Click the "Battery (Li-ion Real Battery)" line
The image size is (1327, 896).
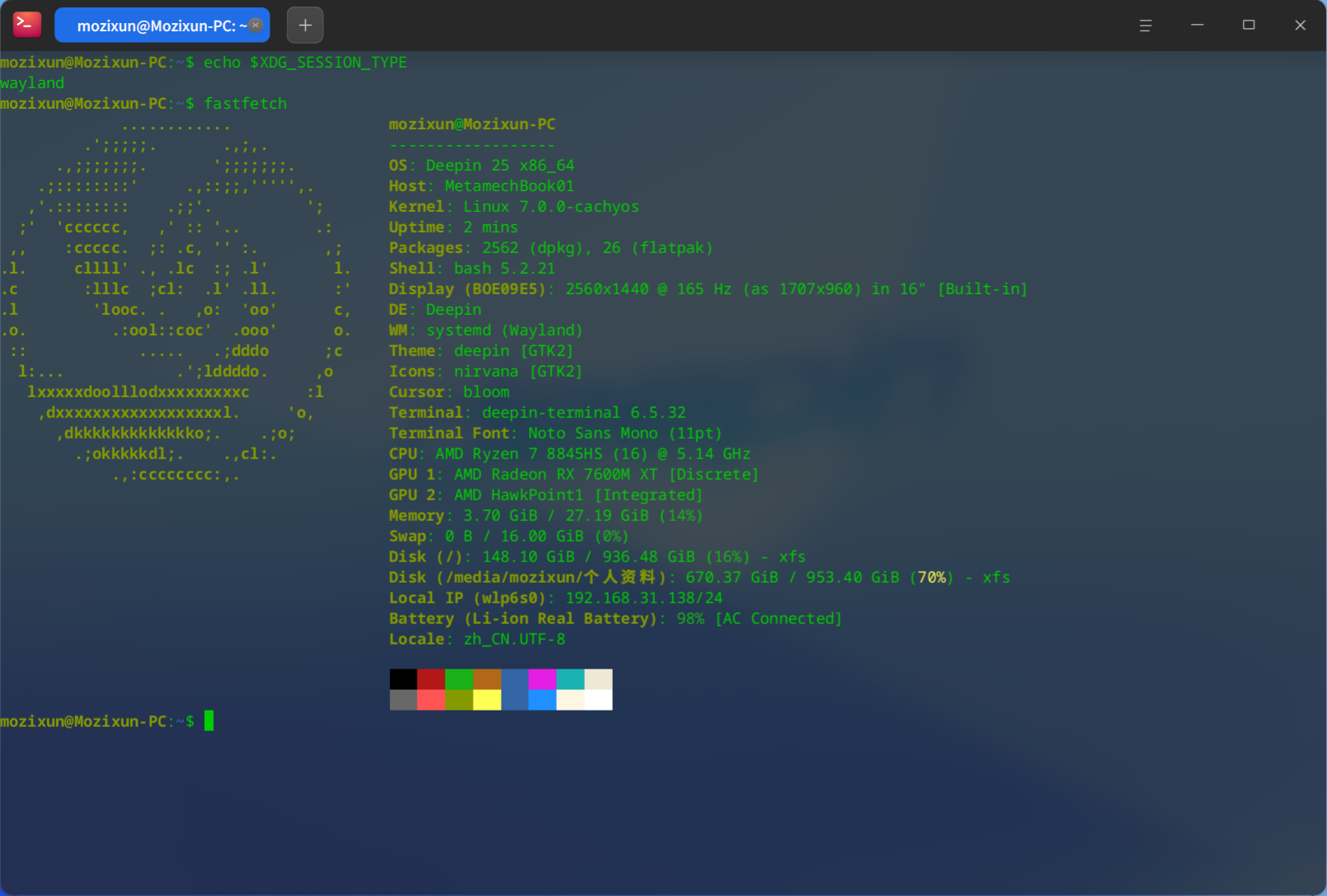point(616,619)
